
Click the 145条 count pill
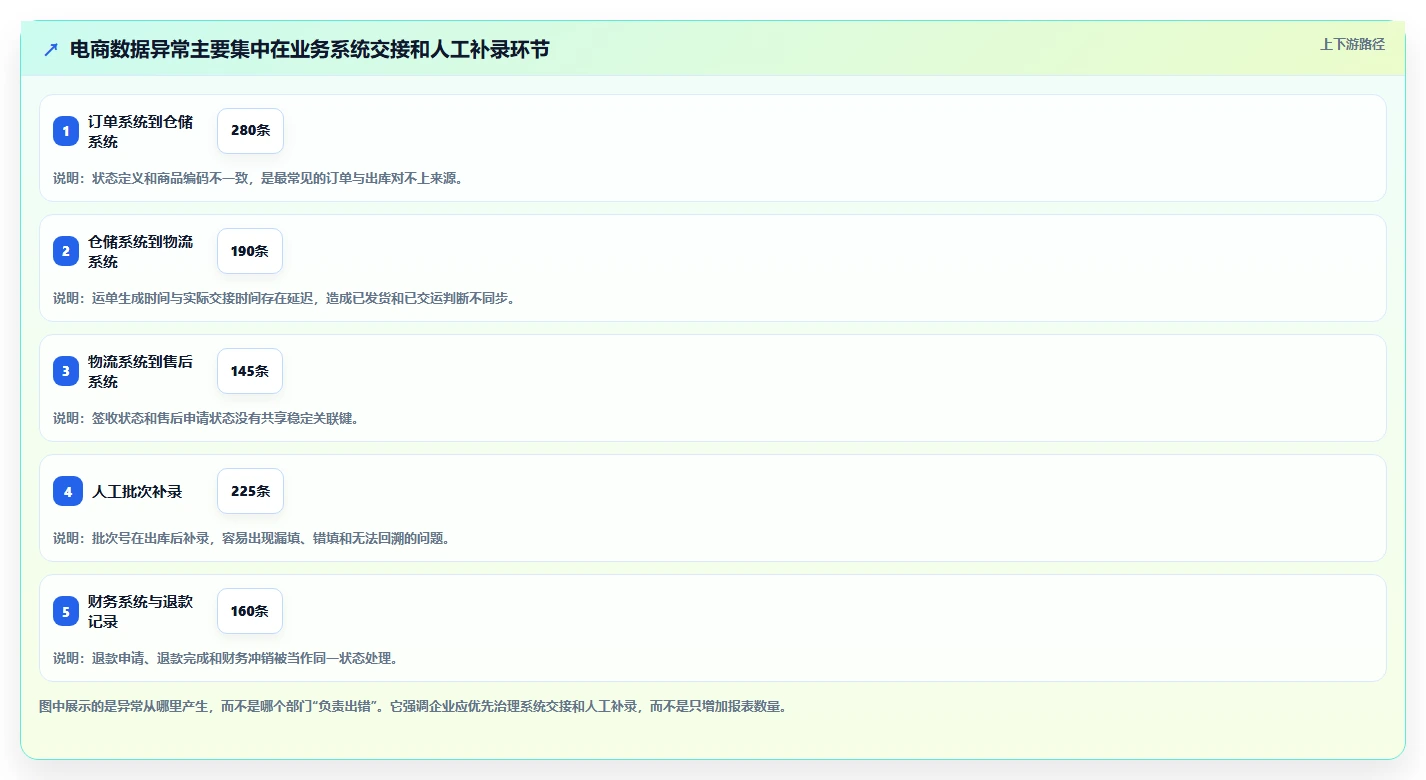tap(250, 371)
